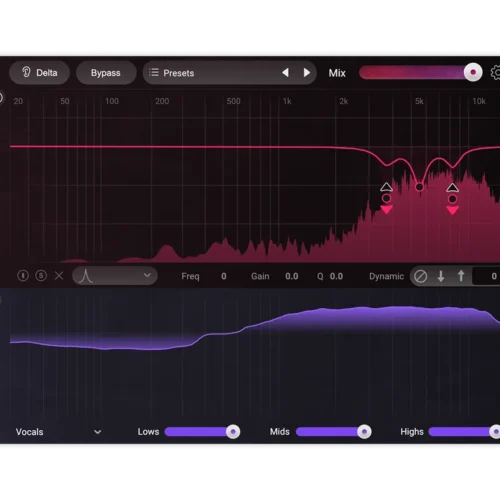500x500 pixels.
Task: Select the left EQ band node circle
Action: click(386, 198)
